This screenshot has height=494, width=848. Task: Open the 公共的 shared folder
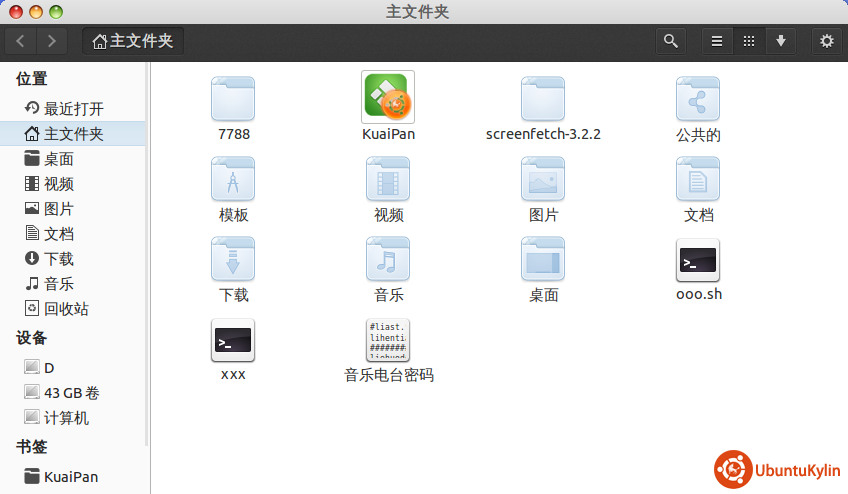coord(698,97)
